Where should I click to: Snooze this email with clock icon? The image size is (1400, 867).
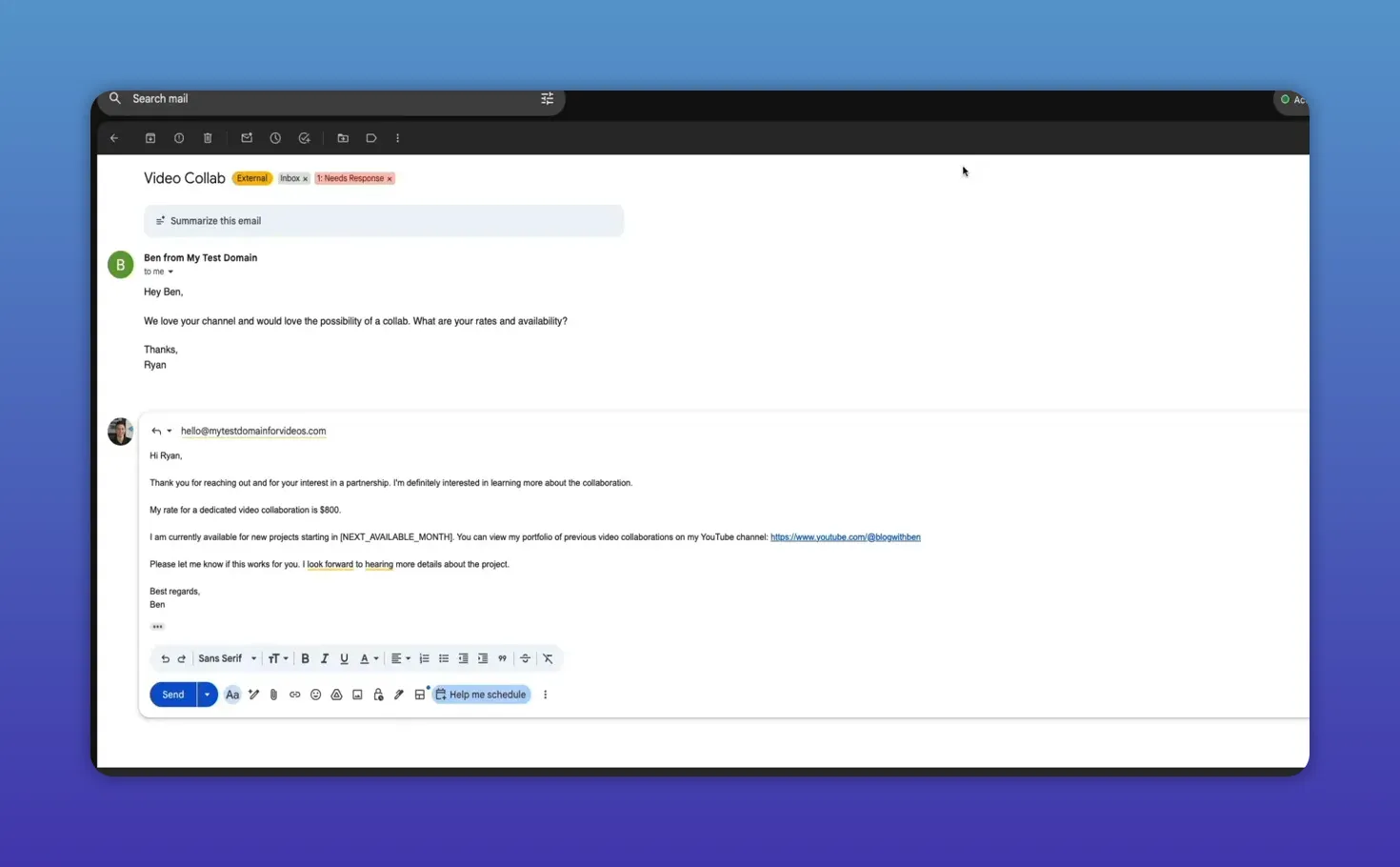tap(275, 138)
